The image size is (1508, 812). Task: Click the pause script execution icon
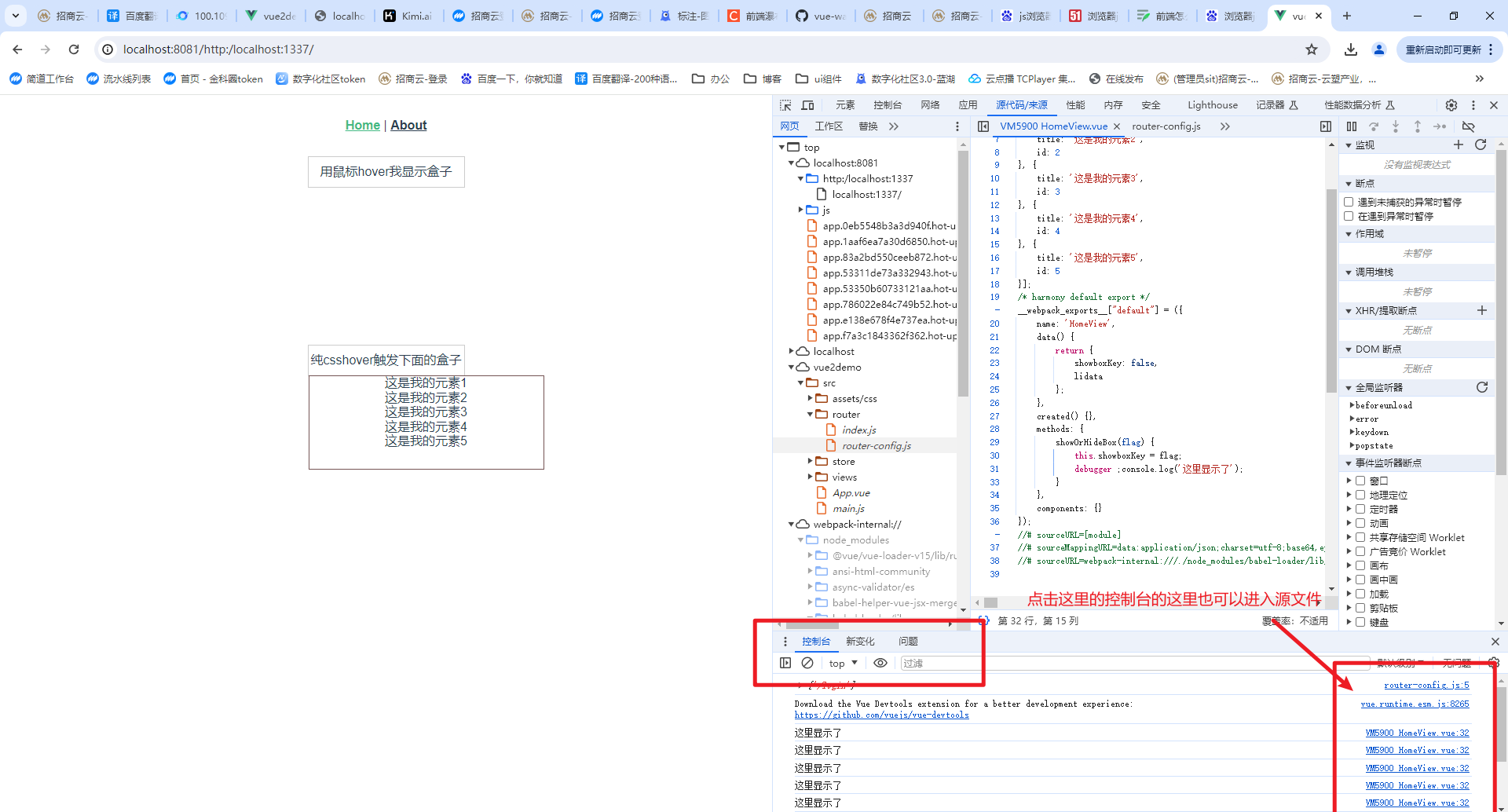(x=1351, y=126)
